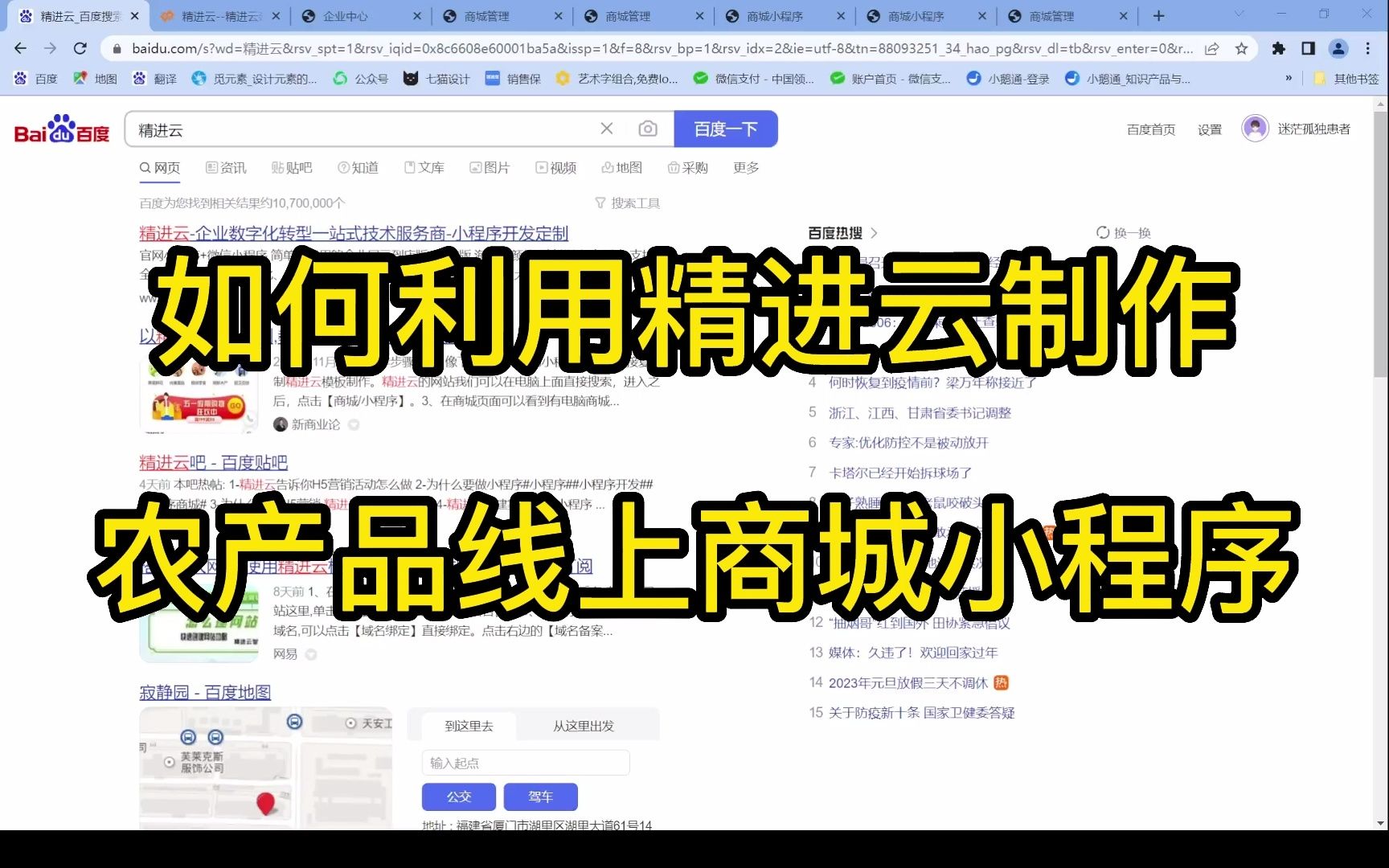Viewport: 1389px width, 868px height.
Task: Bookmark this page with star icon
Action: pyautogui.click(x=1241, y=48)
